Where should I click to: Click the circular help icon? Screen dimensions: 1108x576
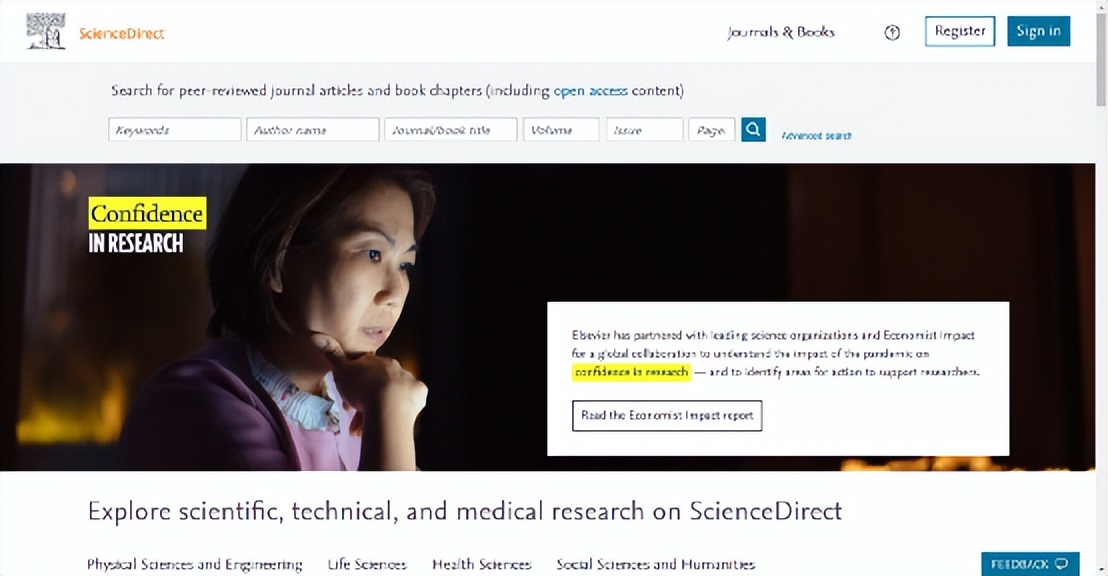[x=892, y=33]
